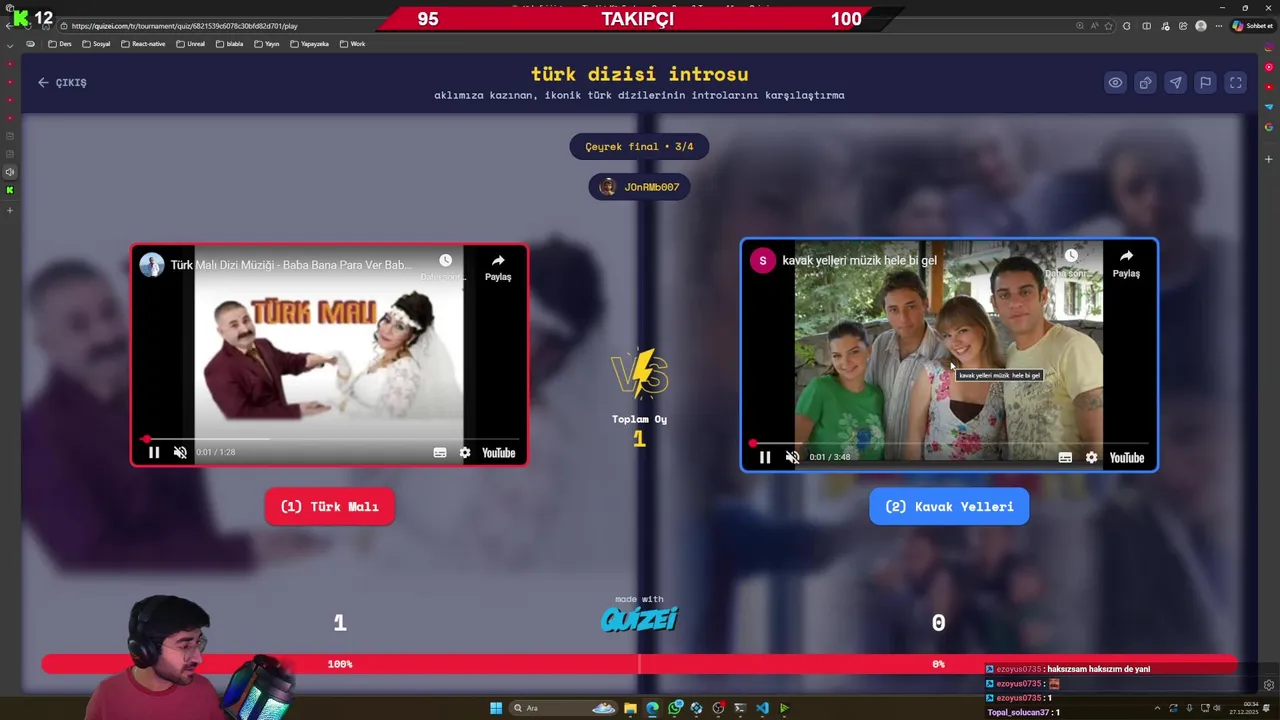
Task: Enter fullscreen mode with corner-brackets icon
Action: [x=1236, y=83]
